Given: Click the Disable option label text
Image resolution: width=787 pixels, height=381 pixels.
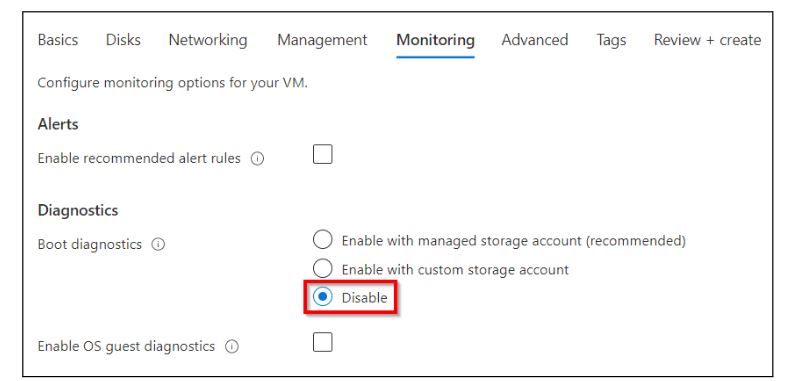Looking at the screenshot, I should coord(364,298).
